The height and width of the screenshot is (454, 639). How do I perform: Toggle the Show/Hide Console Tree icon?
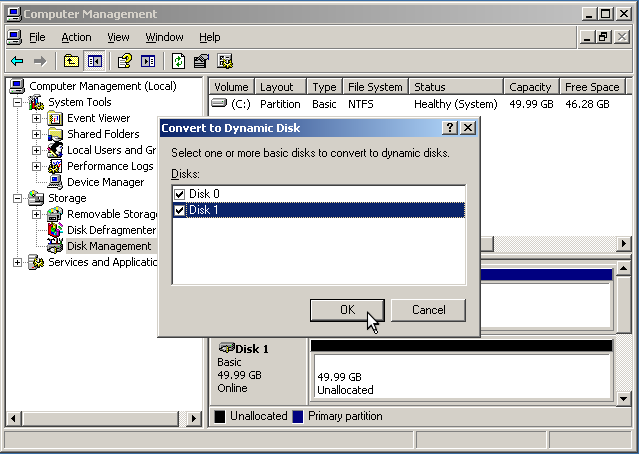coord(95,62)
